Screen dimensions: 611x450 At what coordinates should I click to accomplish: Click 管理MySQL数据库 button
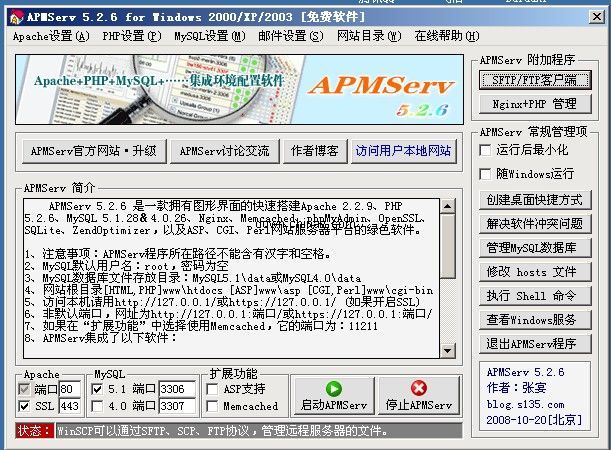[535, 248]
